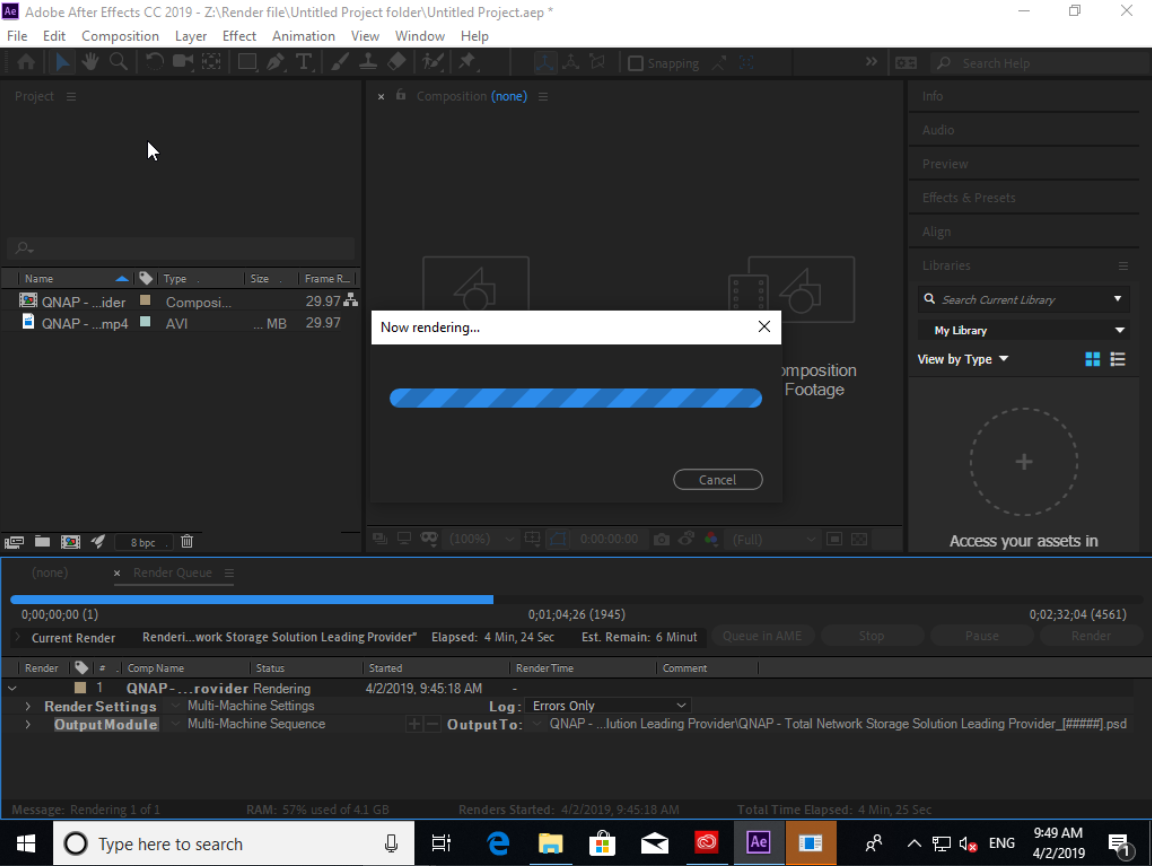1152x866 pixels.
Task: Launch Adobe Creative Cloud from taskbar
Action: point(706,843)
